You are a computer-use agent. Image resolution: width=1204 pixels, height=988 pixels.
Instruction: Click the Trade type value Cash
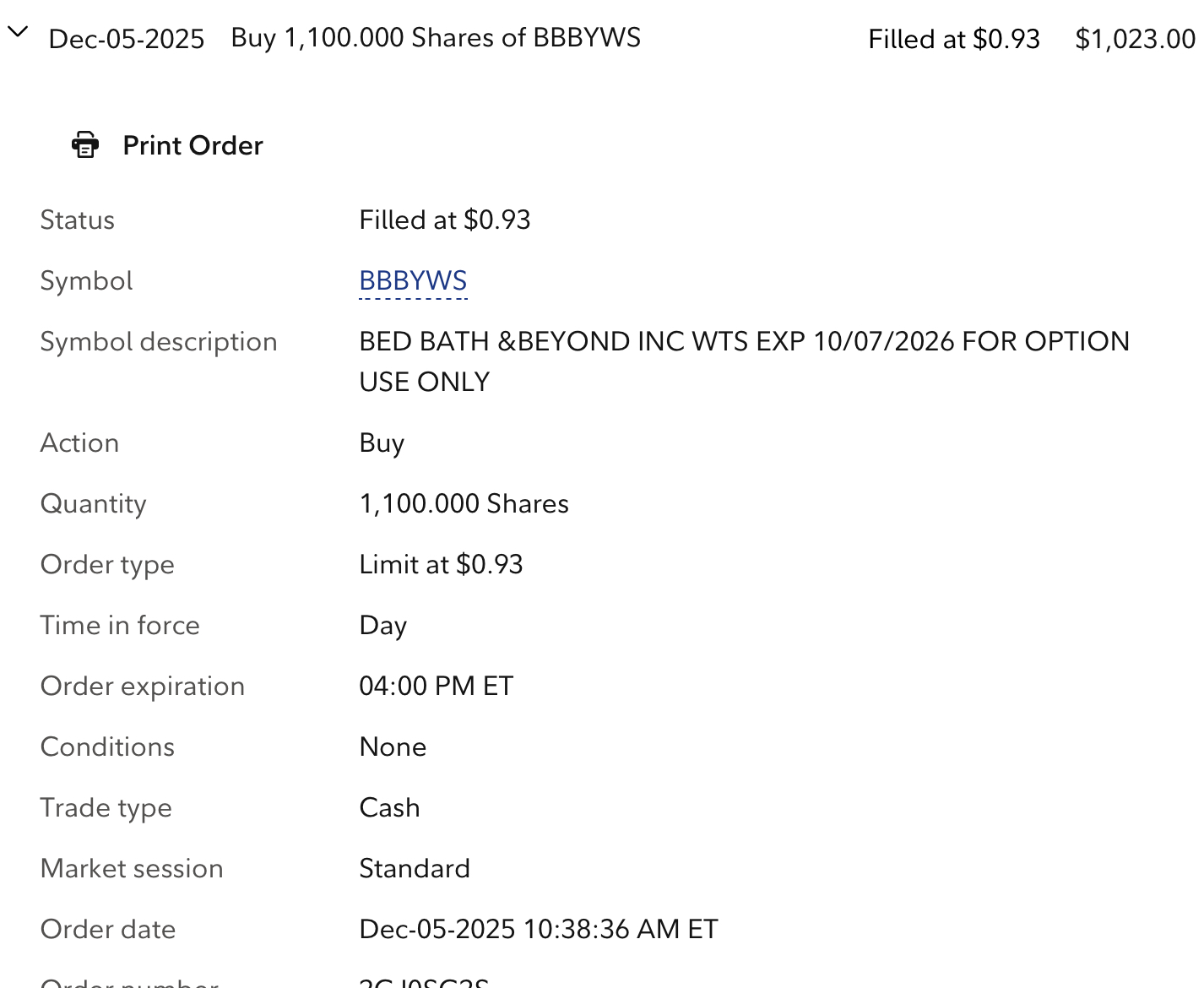point(389,808)
